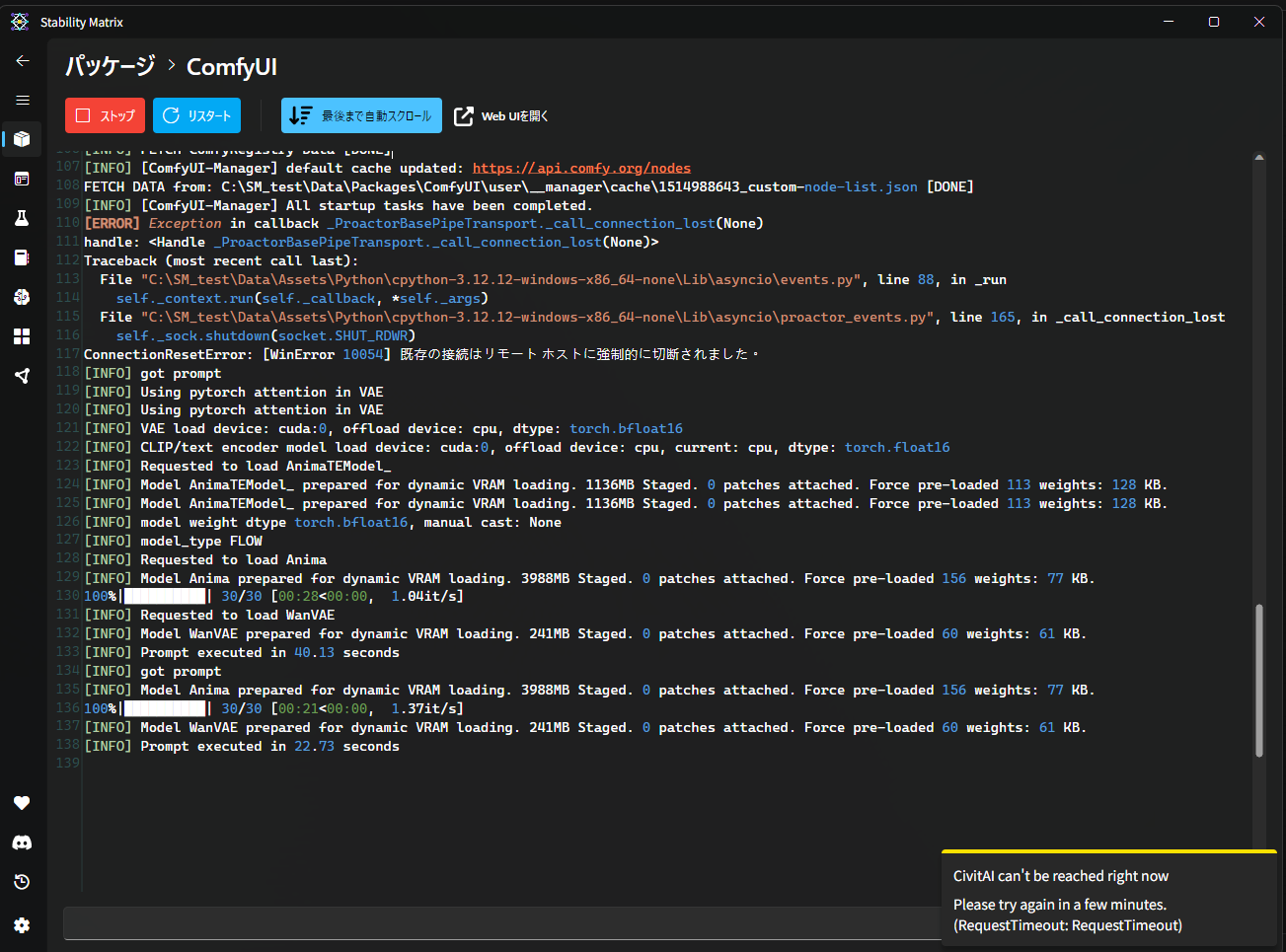This screenshot has width=1286, height=952.
Task: Open the Discord icon in the sidebar
Action: (x=22, y=842)
